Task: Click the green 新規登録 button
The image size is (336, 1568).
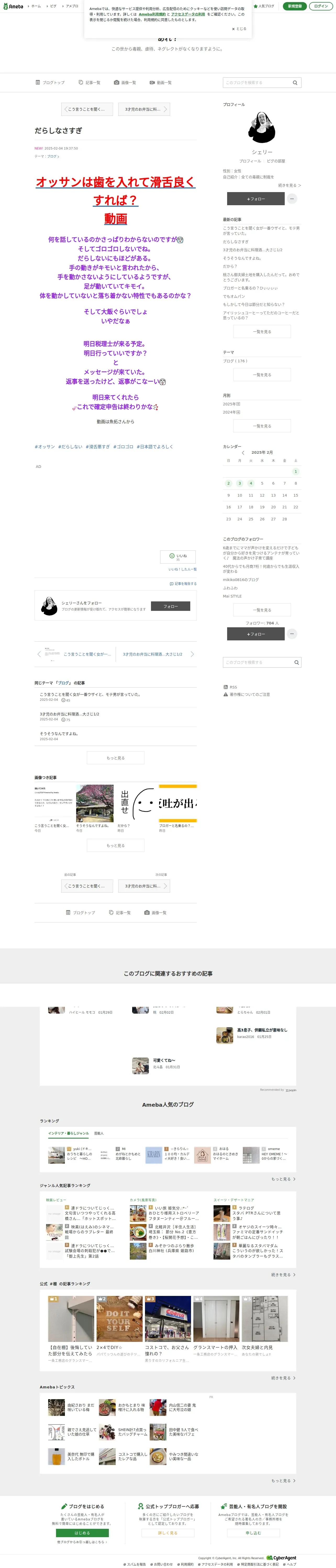Action: tap(295, 6)
